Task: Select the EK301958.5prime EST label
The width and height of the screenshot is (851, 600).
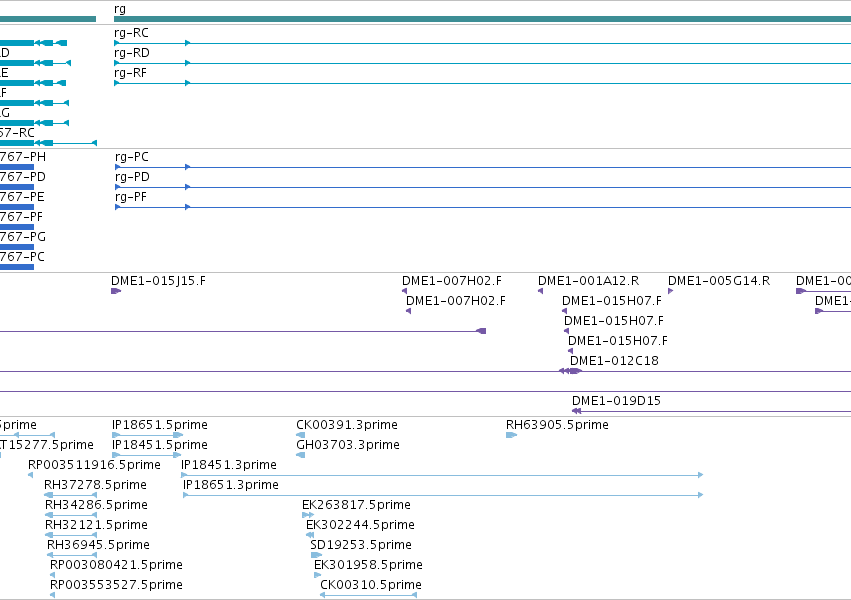Action: pyautogui.click(x=368, y=565)
